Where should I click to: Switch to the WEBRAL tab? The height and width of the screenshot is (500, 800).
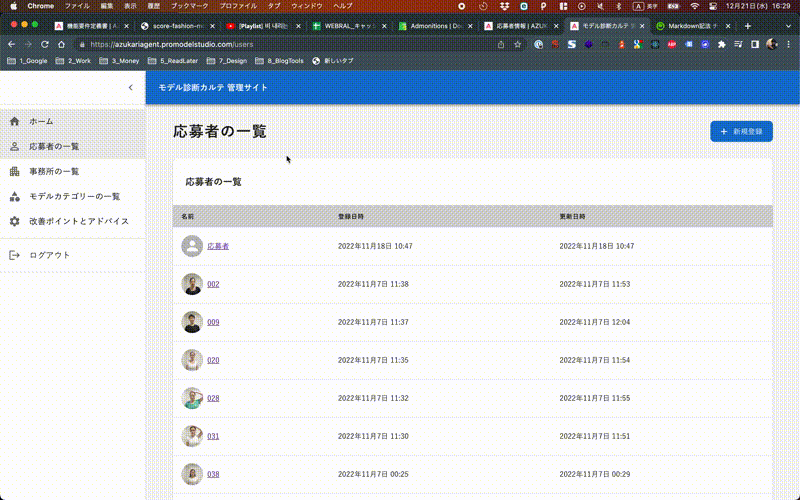tap(349, 26)
